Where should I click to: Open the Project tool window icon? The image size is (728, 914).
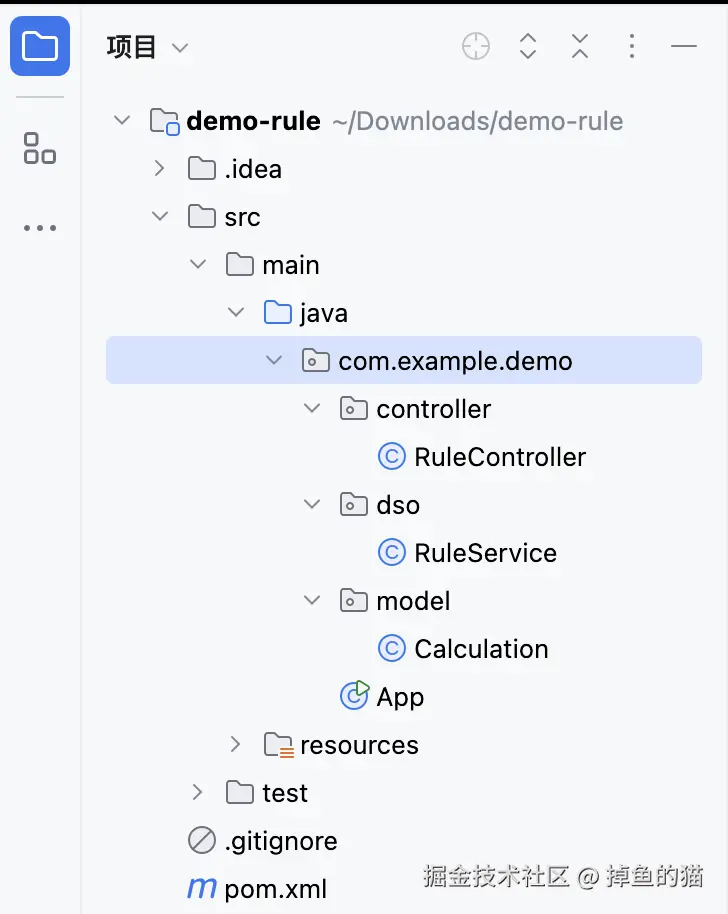point(40,46)
